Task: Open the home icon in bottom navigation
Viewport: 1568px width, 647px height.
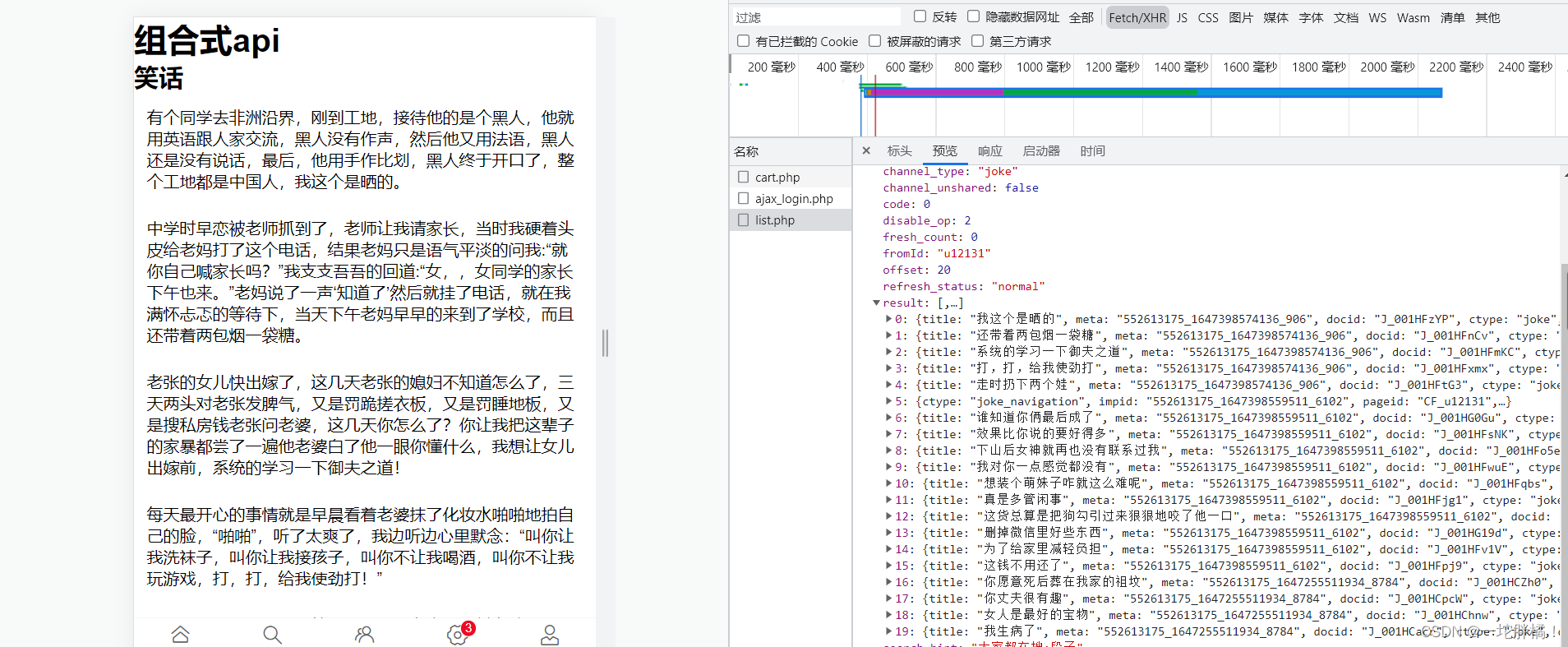Action: (180, 635)
